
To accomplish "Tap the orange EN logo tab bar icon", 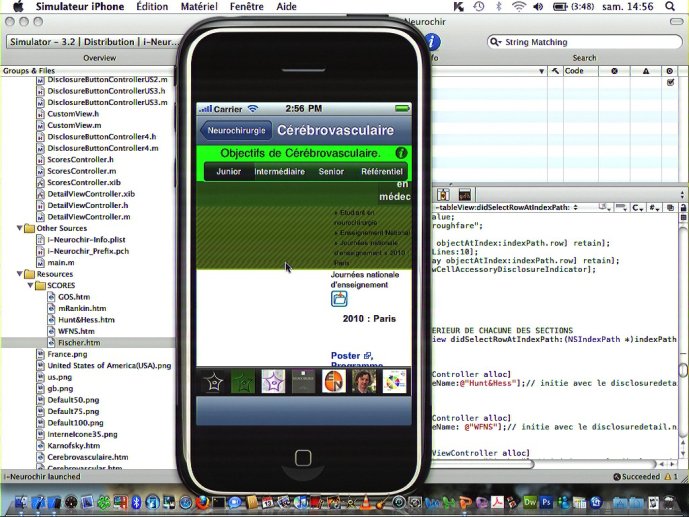I will (334, 382).
